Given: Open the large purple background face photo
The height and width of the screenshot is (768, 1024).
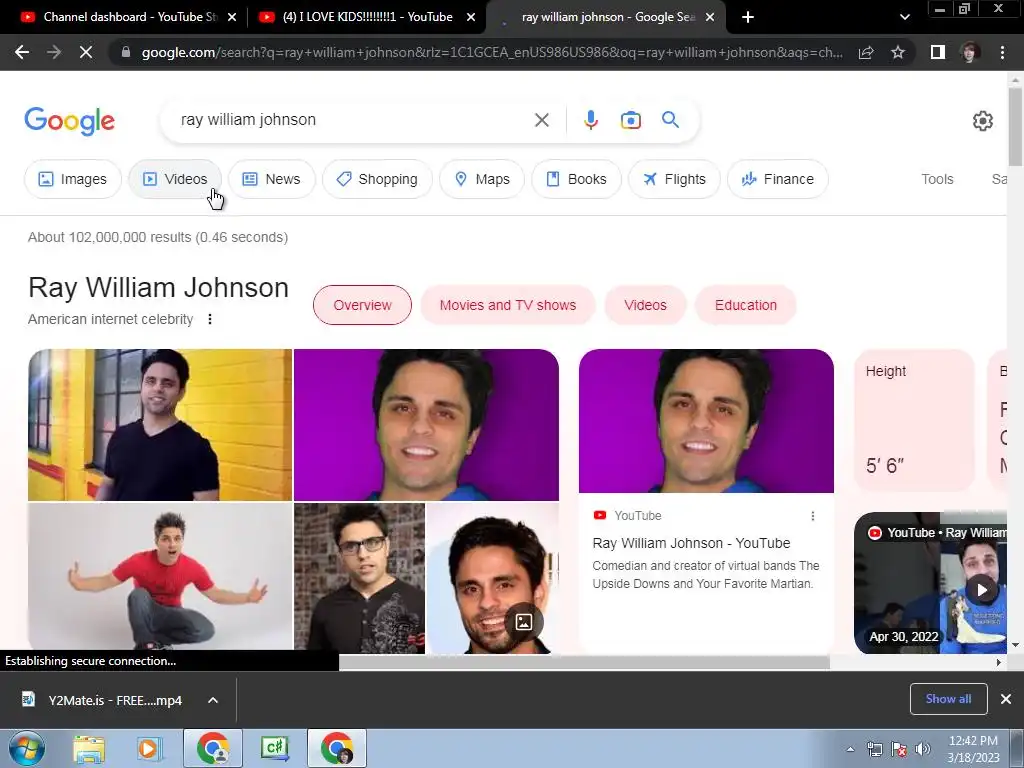Looking at the screenshot, I should click(426, 424).
